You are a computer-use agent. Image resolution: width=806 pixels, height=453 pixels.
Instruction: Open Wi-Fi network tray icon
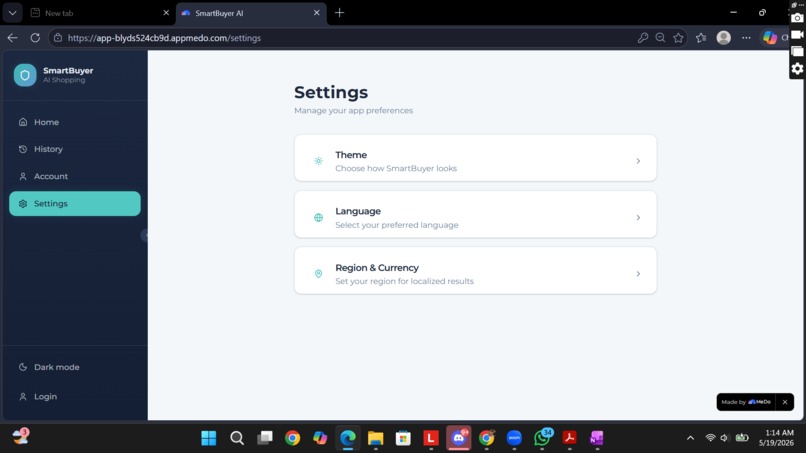coord(710,438)
